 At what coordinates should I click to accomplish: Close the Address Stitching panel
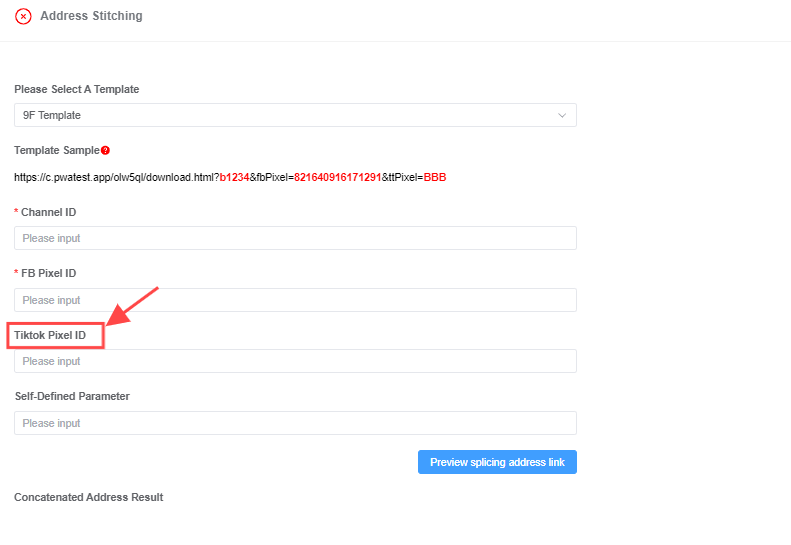coord(23,16)
